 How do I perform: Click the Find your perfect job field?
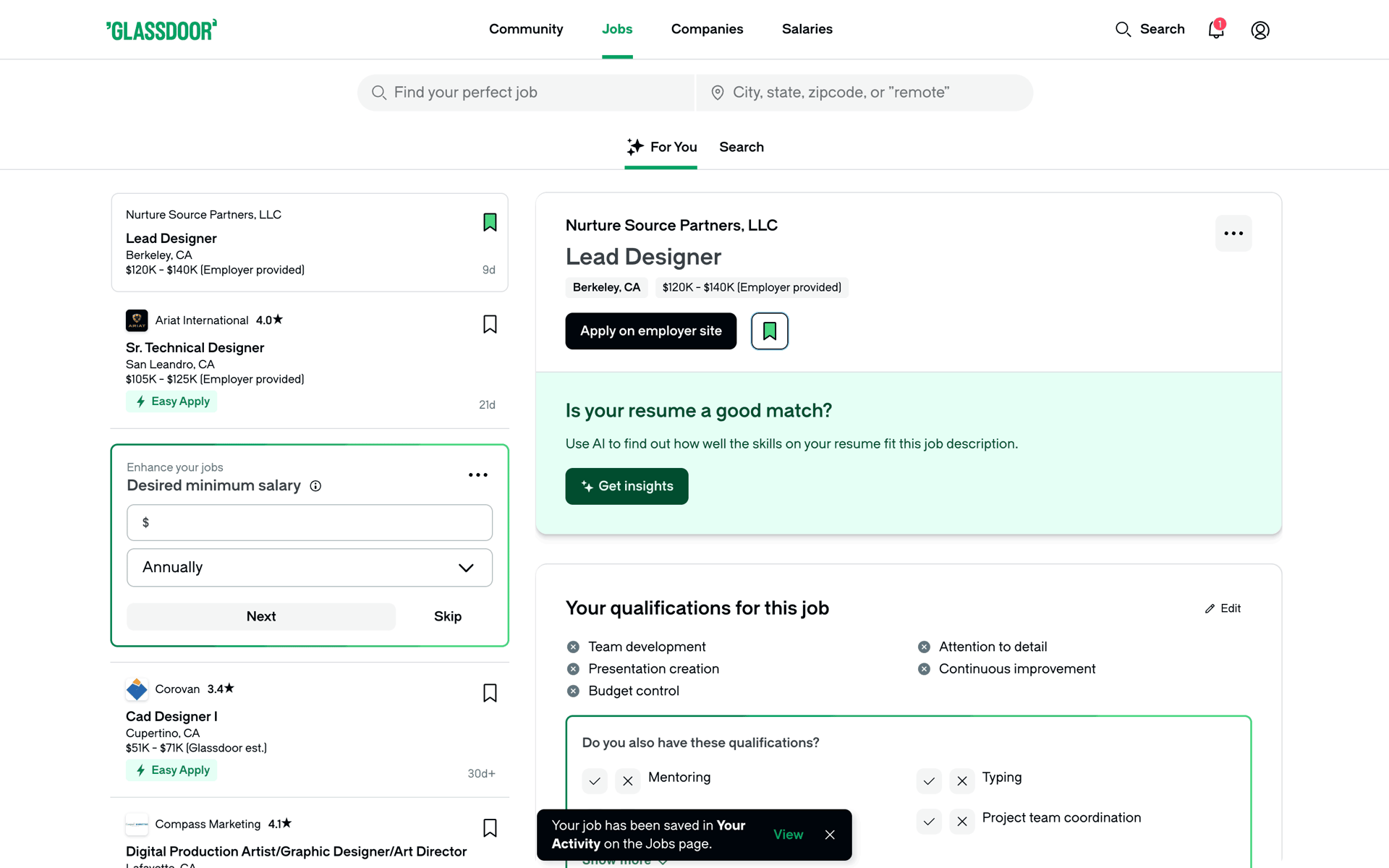point(526,93)
